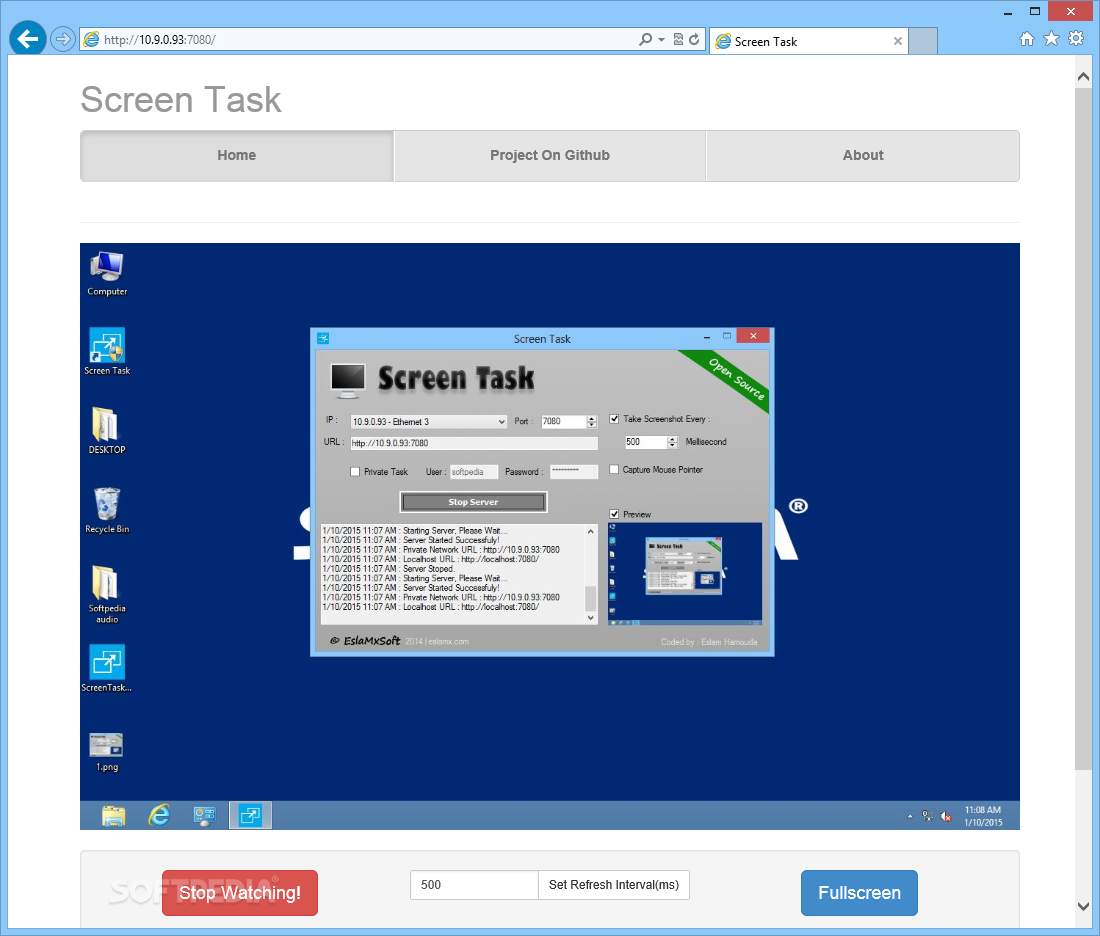Viewport: 1100px width, 936px height.
Task: Click the Screen Task window title icon
Action: (323, 338)
